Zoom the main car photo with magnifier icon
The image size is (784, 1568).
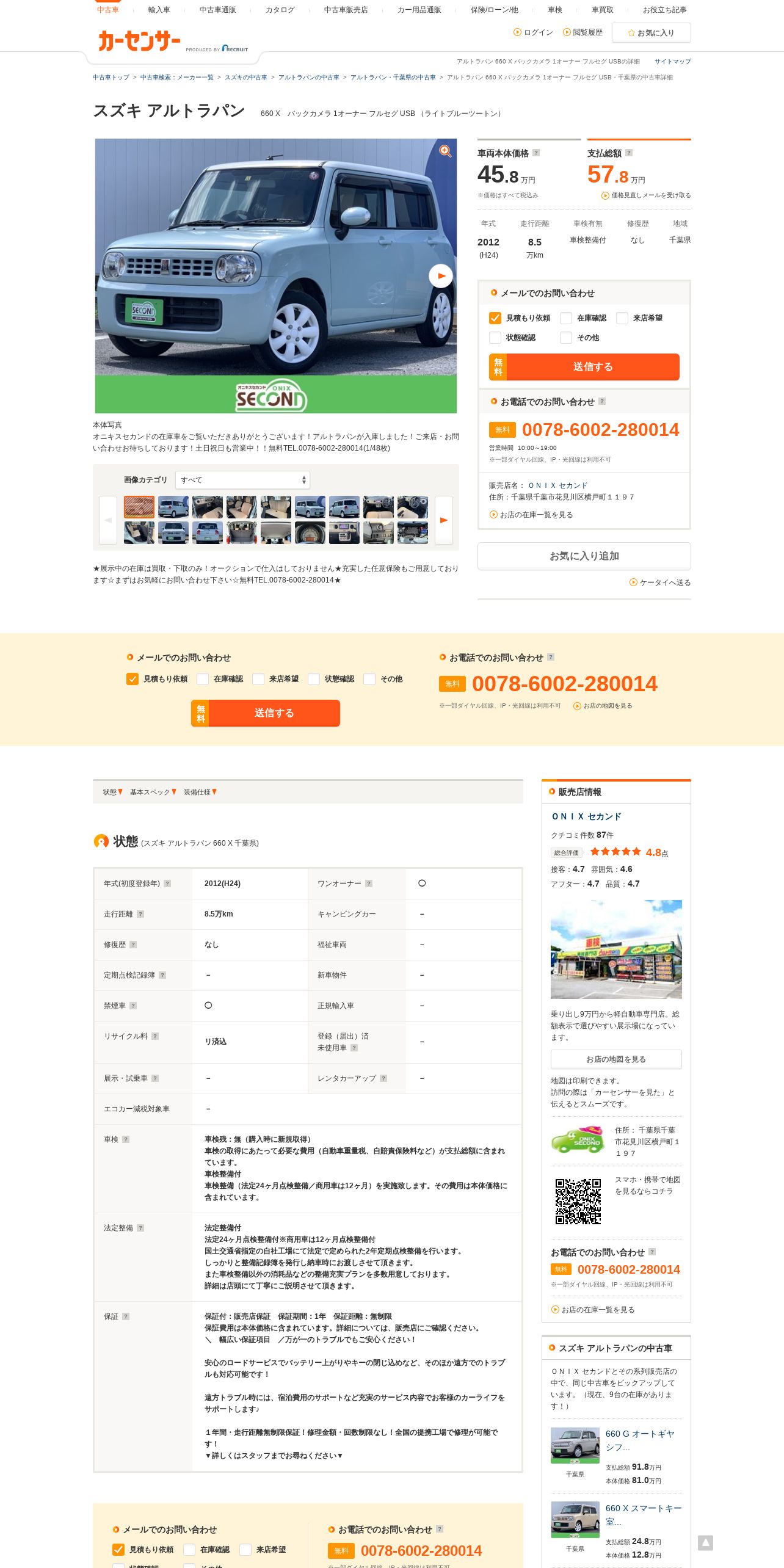445,151
